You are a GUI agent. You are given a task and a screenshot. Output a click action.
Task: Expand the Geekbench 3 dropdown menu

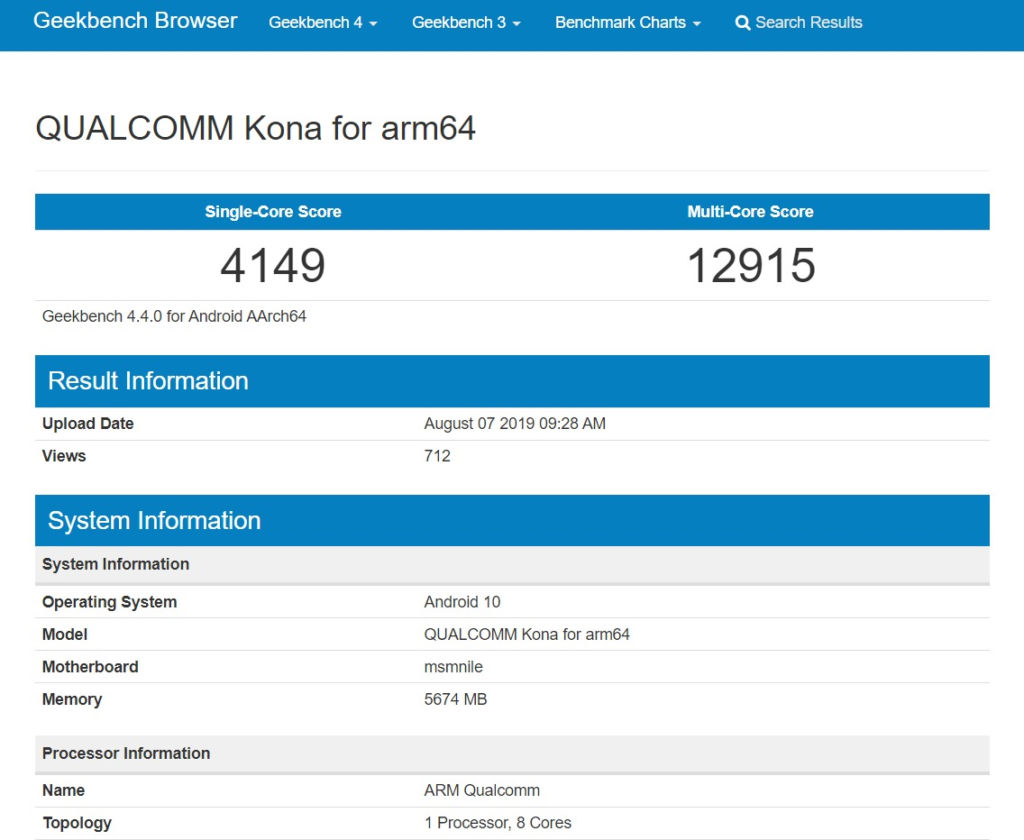pyautogui.click(x=466, y=23)
